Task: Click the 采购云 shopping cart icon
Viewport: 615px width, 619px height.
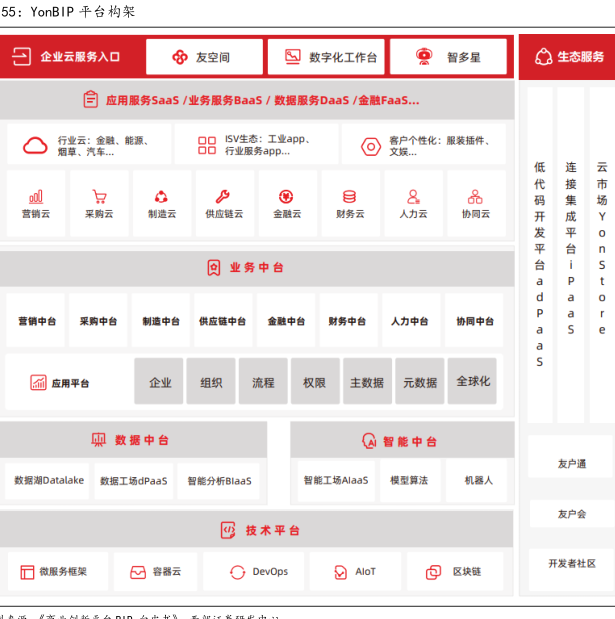Action: pyautogui.click(x=99, y=197)
